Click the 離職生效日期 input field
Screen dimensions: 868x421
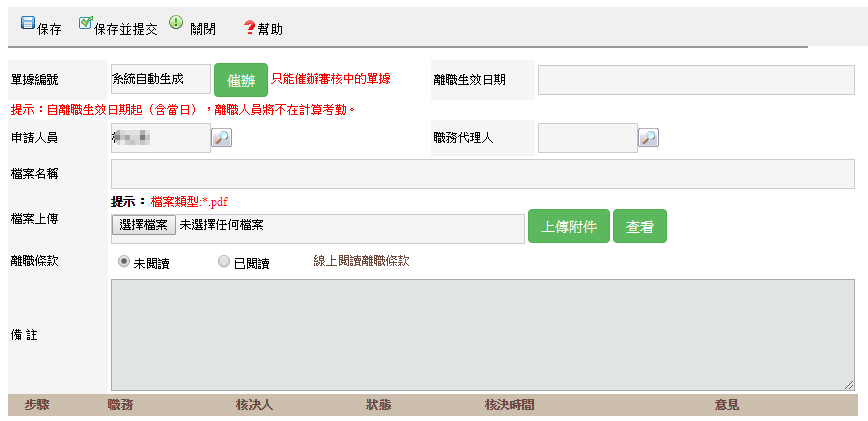click(696, 79)
